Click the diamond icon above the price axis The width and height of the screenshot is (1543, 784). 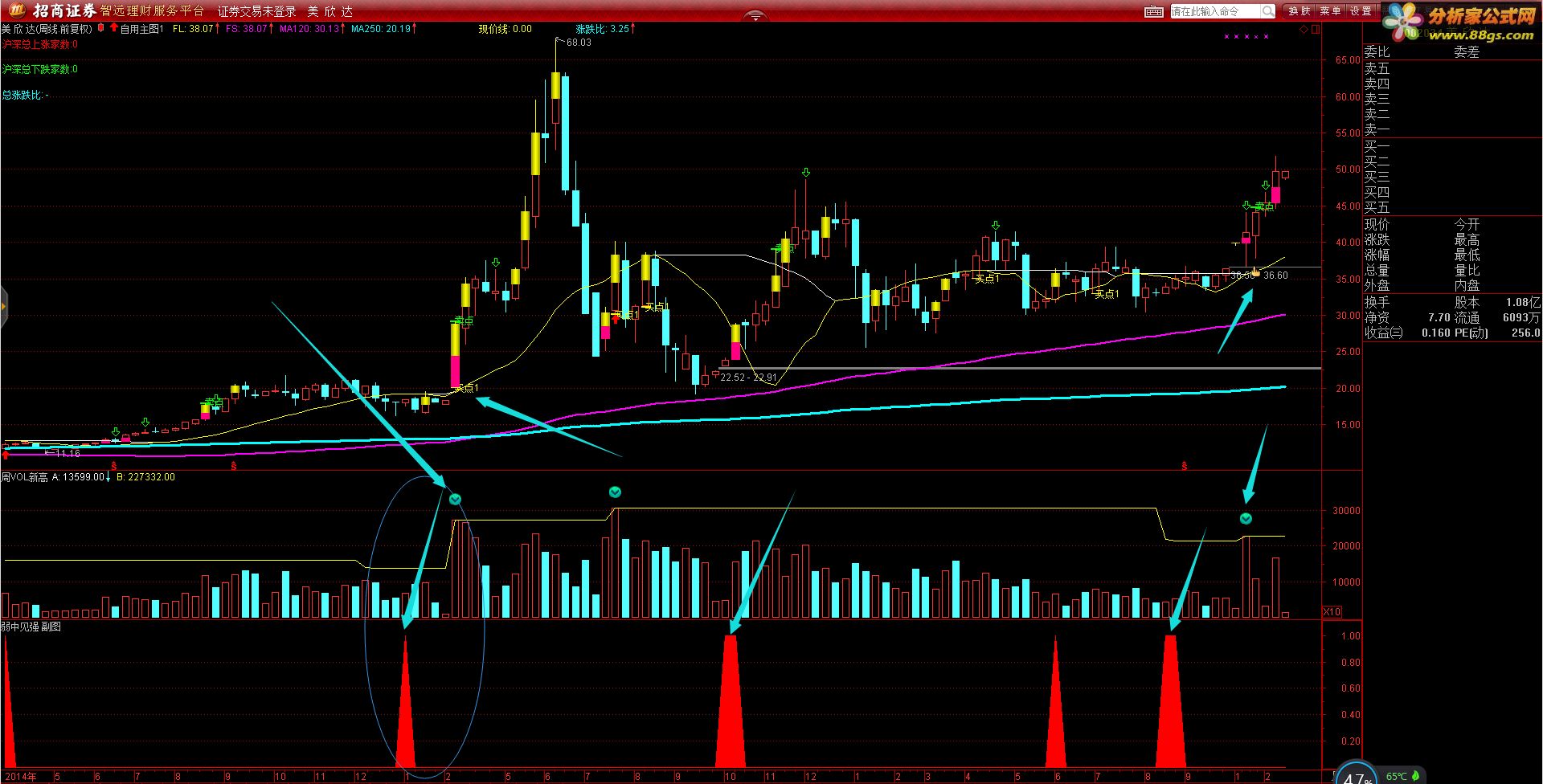(1304, 30)
